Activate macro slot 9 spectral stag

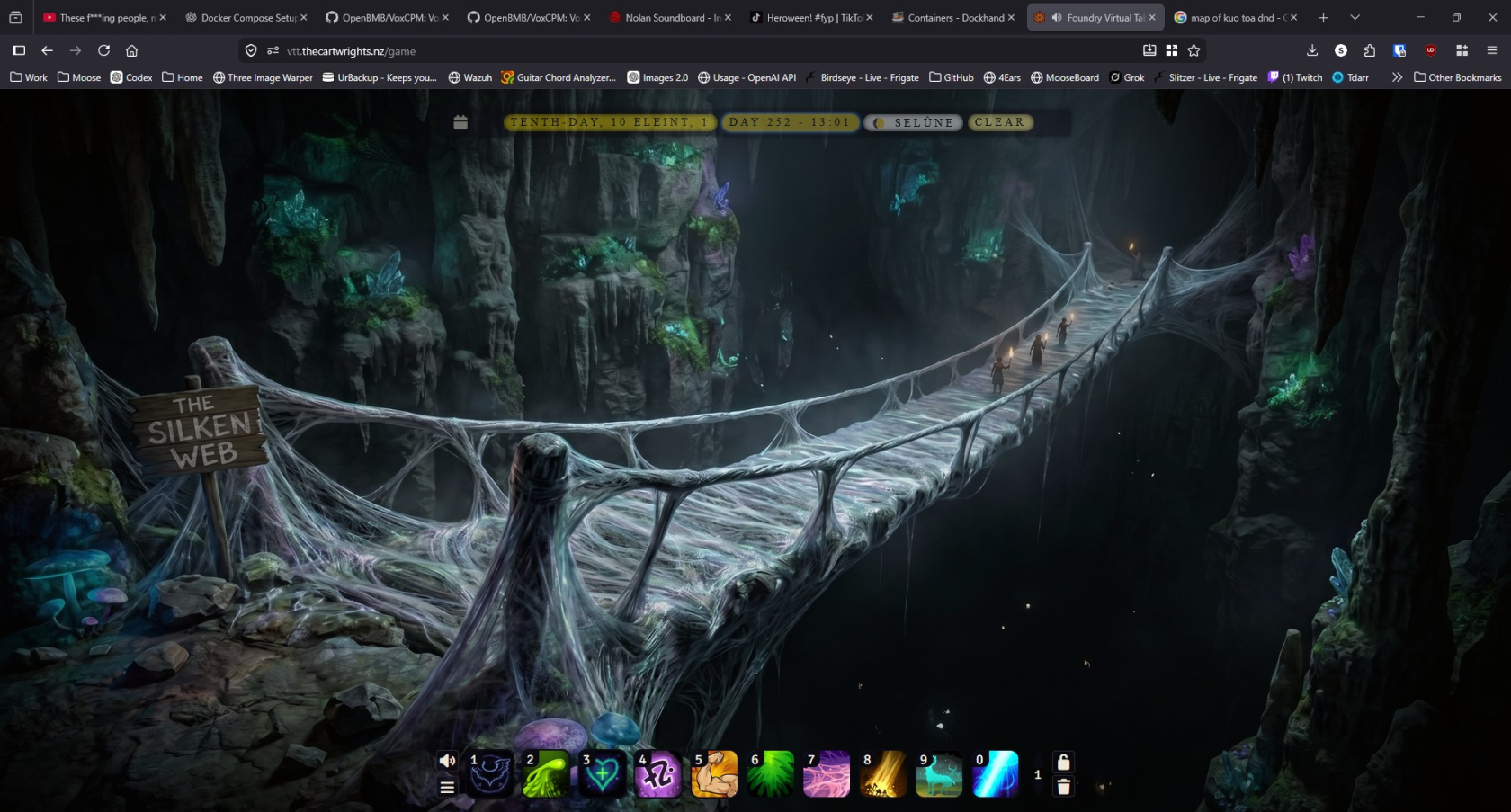[x=940, y=774]
